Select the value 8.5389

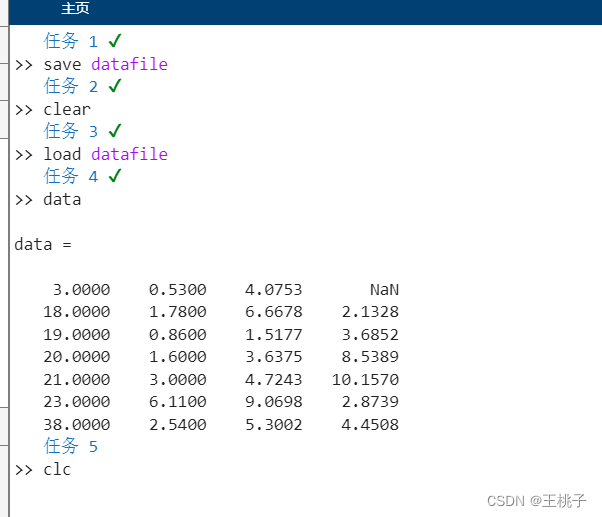coord(370,357)
